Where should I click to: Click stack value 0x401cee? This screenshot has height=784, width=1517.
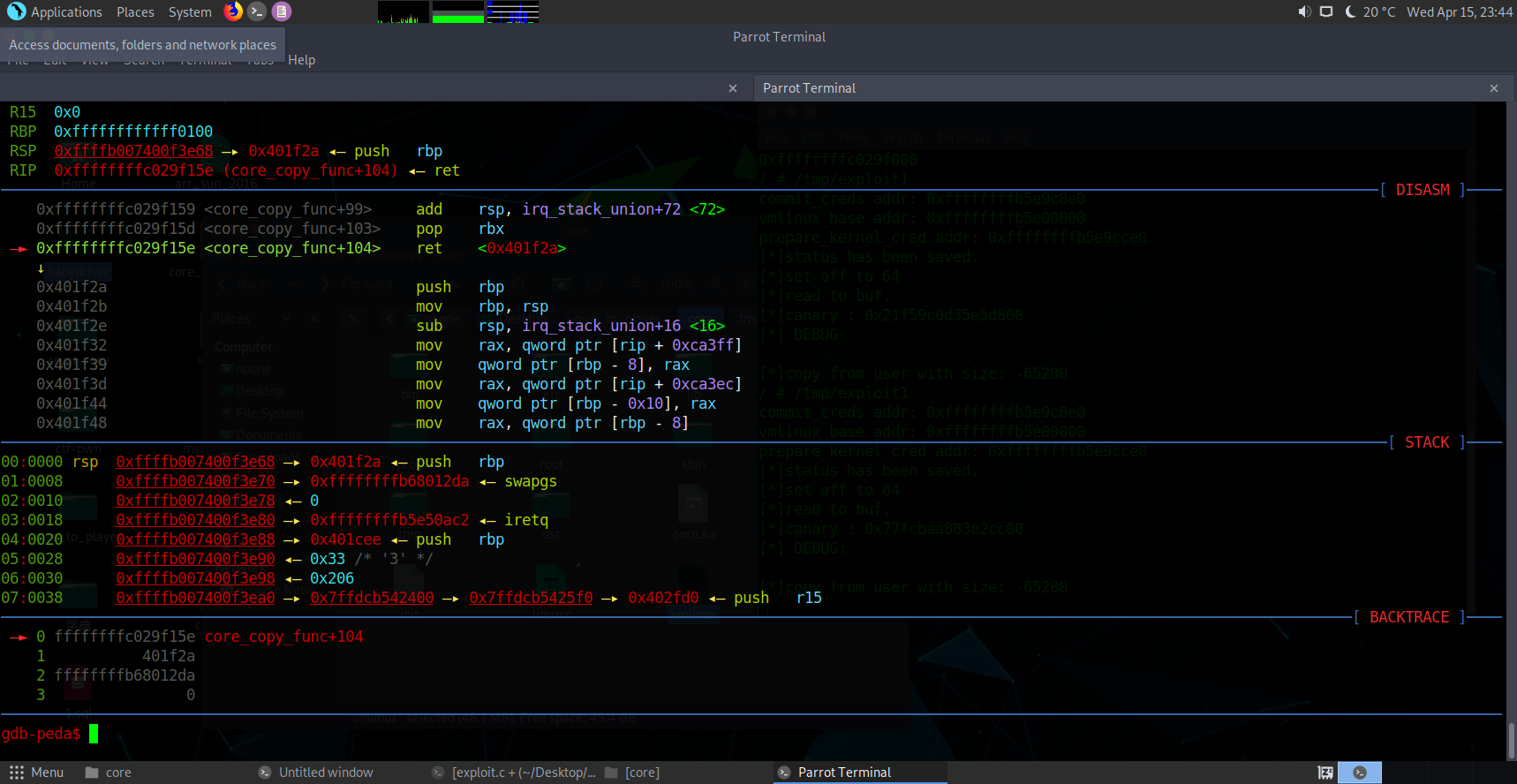(345, 539)
